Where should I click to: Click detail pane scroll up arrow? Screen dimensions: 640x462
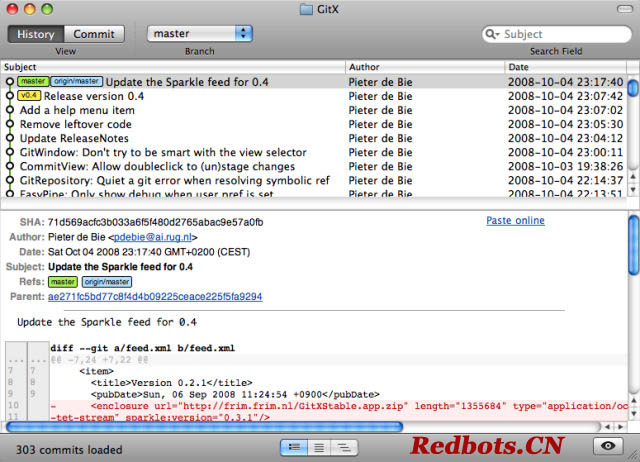pos(633,400)
